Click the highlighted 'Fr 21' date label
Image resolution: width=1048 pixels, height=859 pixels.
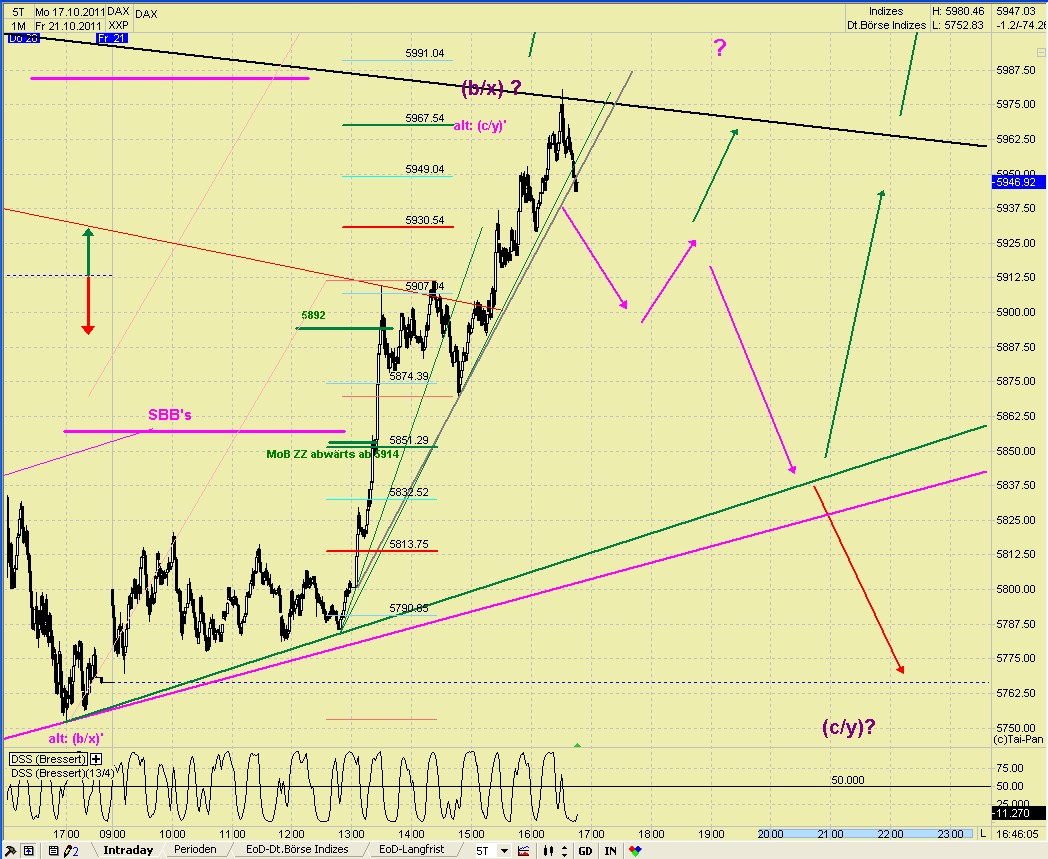pos(110,37)
